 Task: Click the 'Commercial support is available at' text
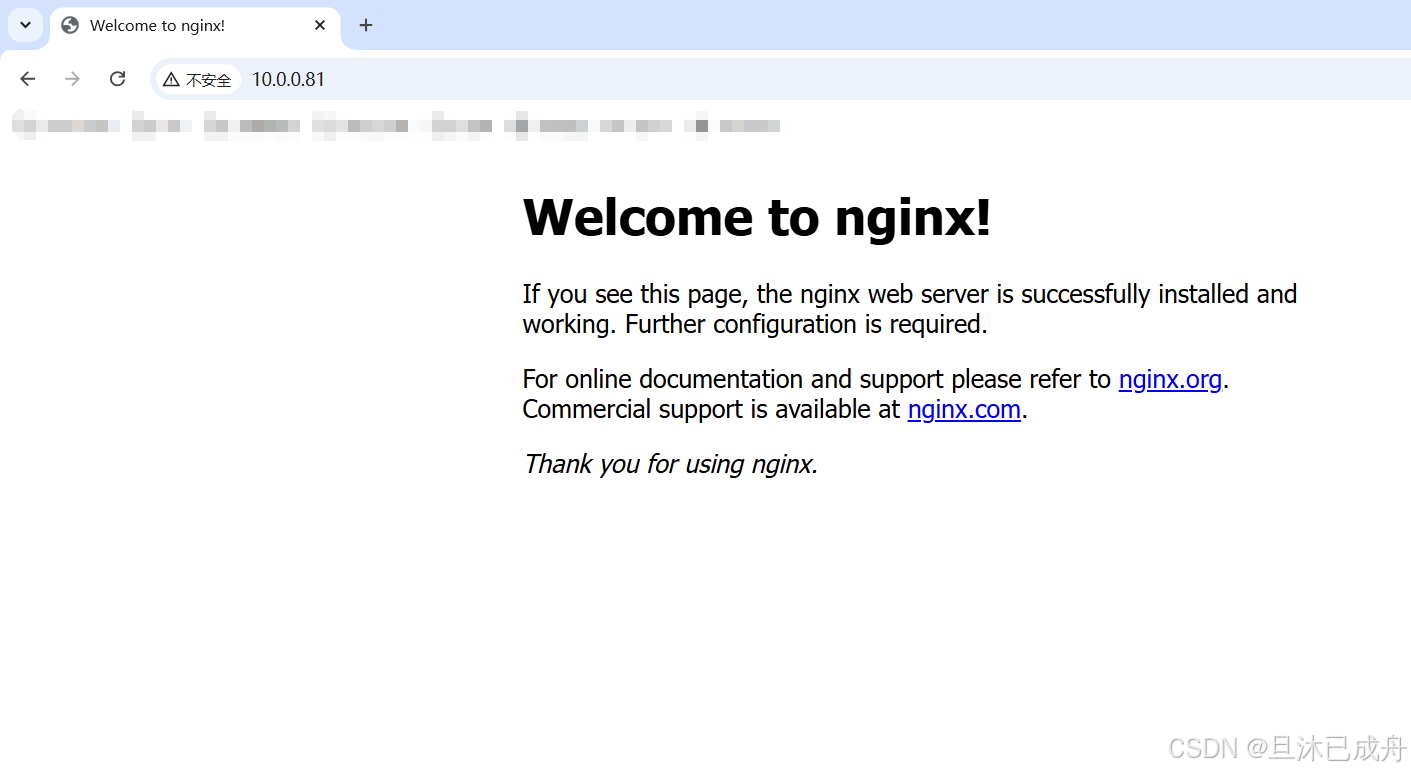click(x=712, y=409)
